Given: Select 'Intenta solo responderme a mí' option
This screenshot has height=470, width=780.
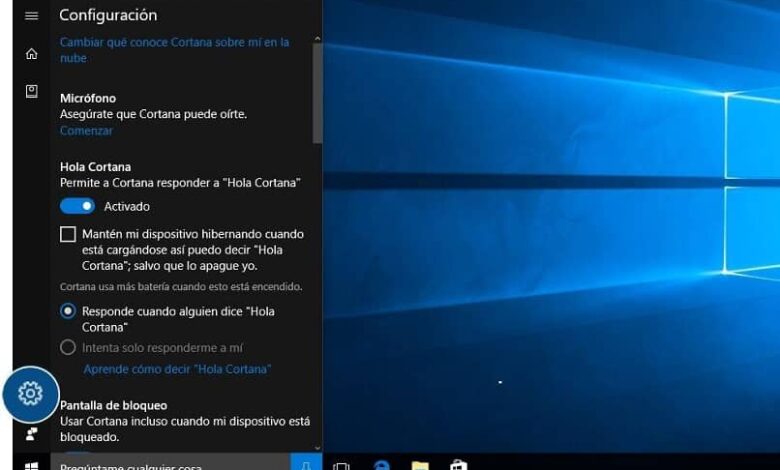Looking at the screenshot, I should pos(68,347).
